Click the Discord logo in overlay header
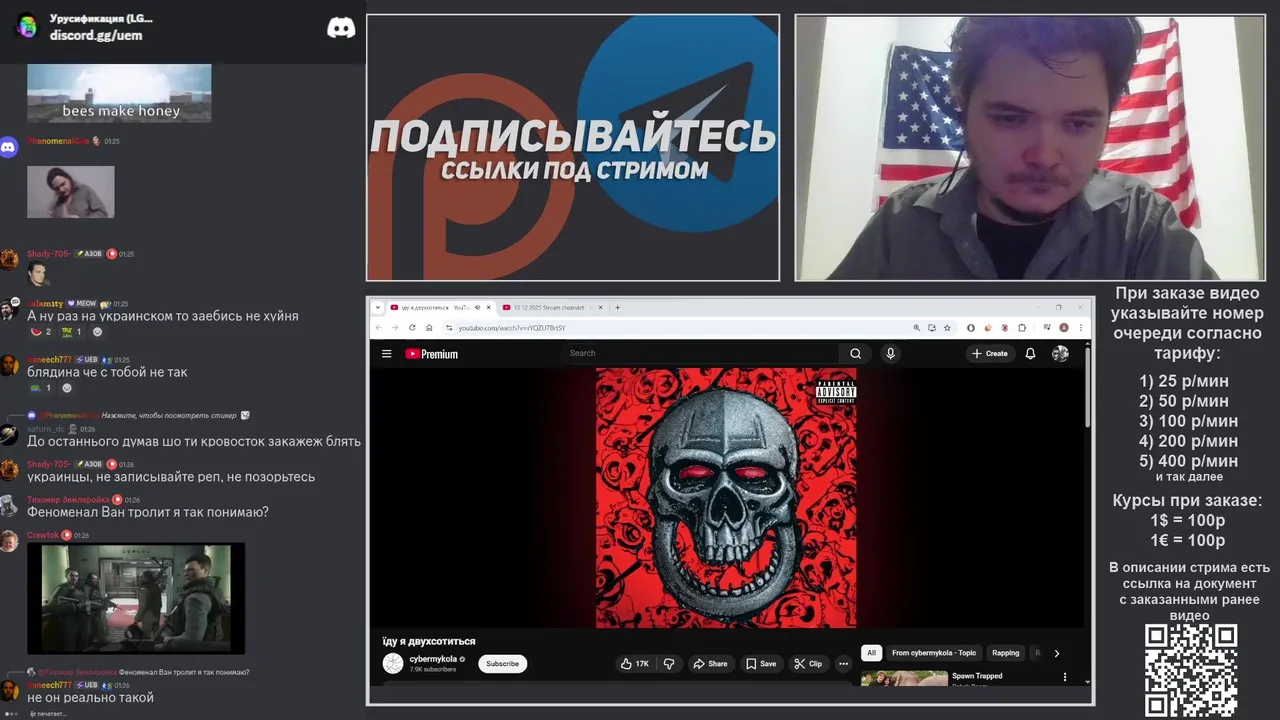 click(341, 28)
